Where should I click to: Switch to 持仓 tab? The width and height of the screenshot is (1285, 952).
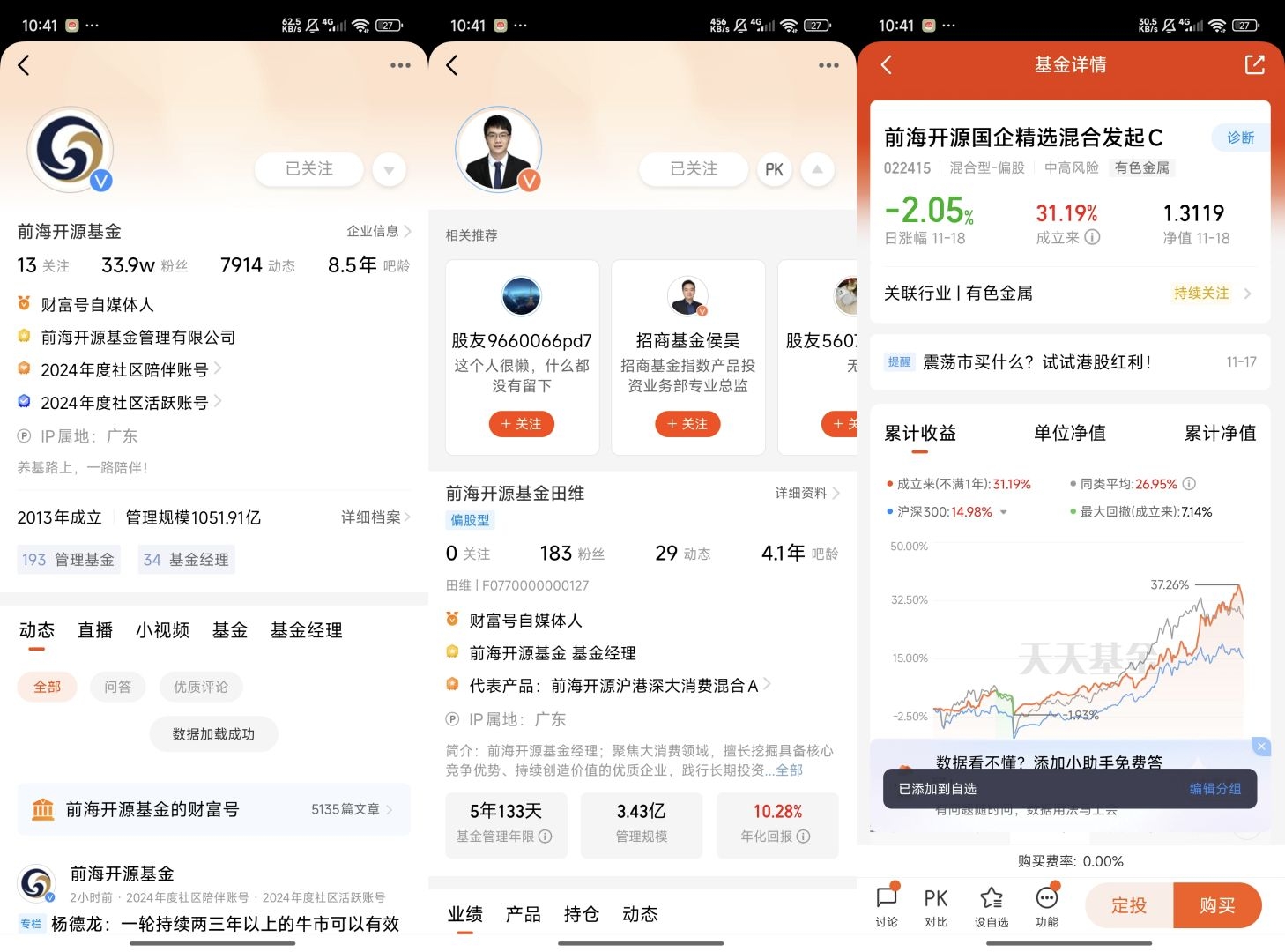[582, 914]
